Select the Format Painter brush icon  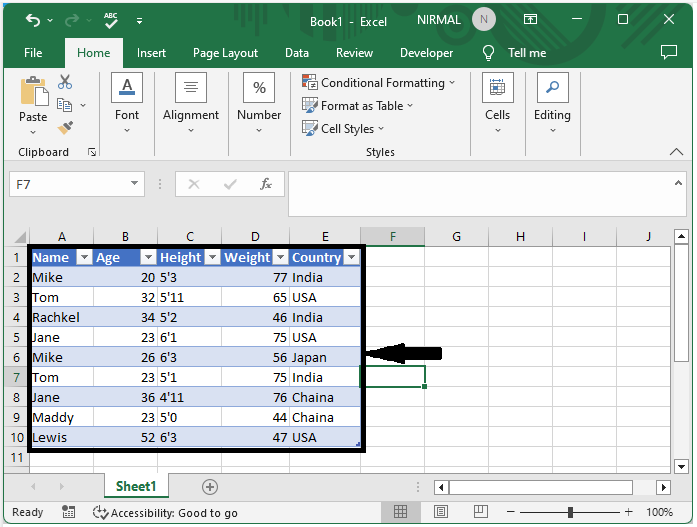point(65,128)
